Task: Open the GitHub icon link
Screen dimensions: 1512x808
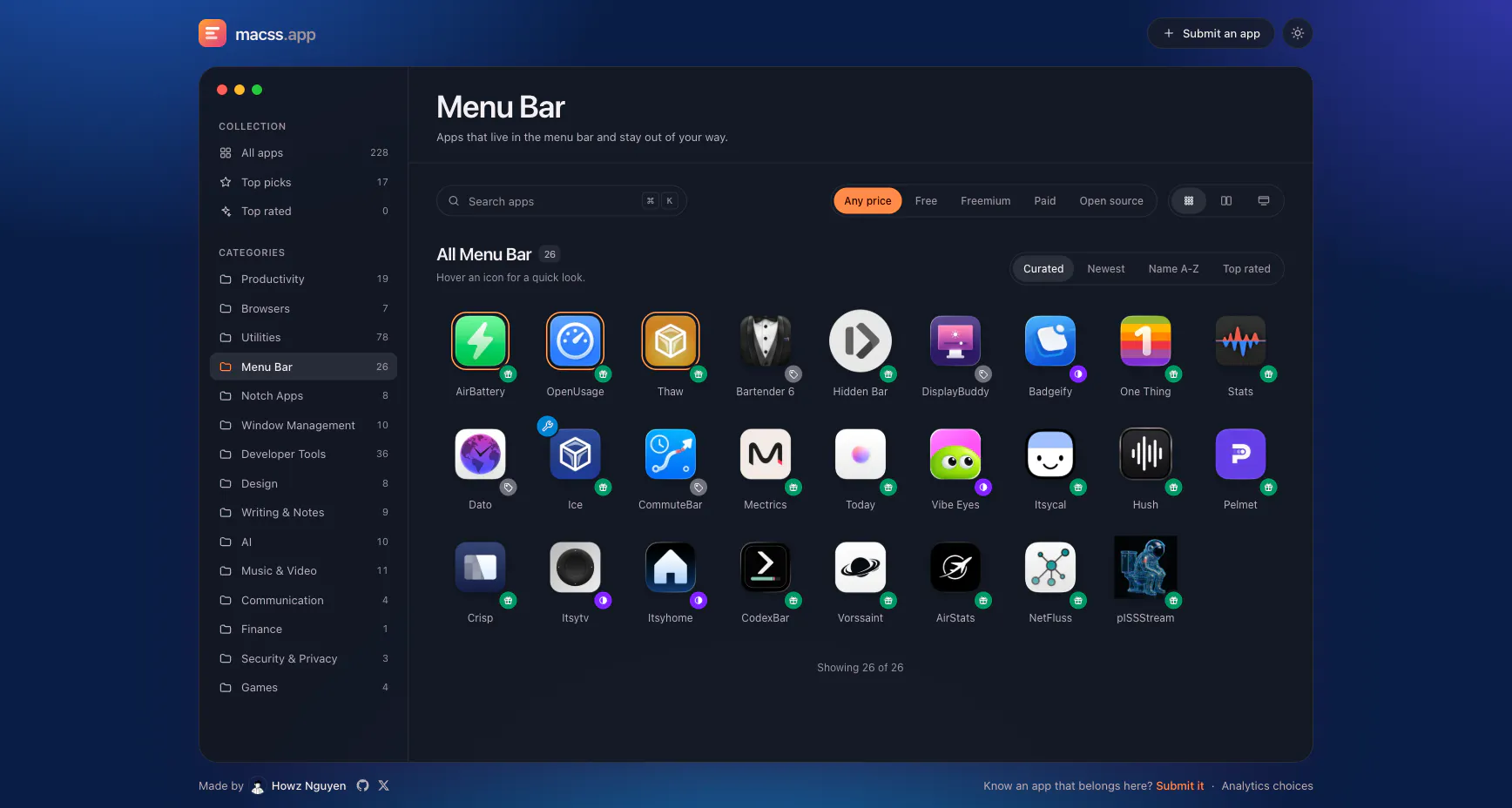Action: (x=362, y=785)
